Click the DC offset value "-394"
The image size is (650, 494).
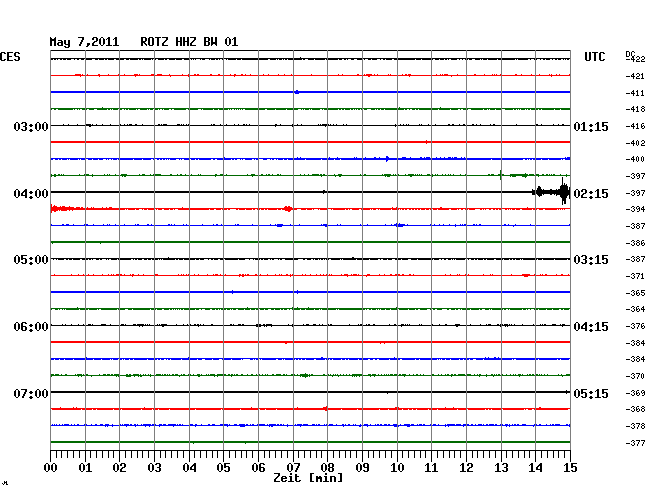point(635,209)
